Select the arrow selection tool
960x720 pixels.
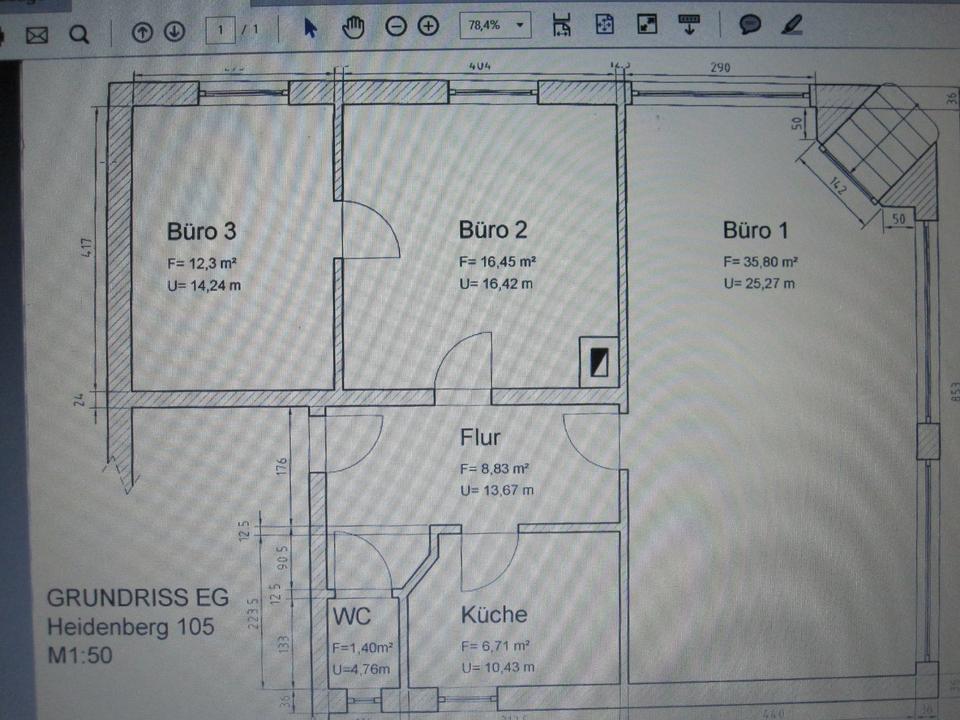[310, 28]
